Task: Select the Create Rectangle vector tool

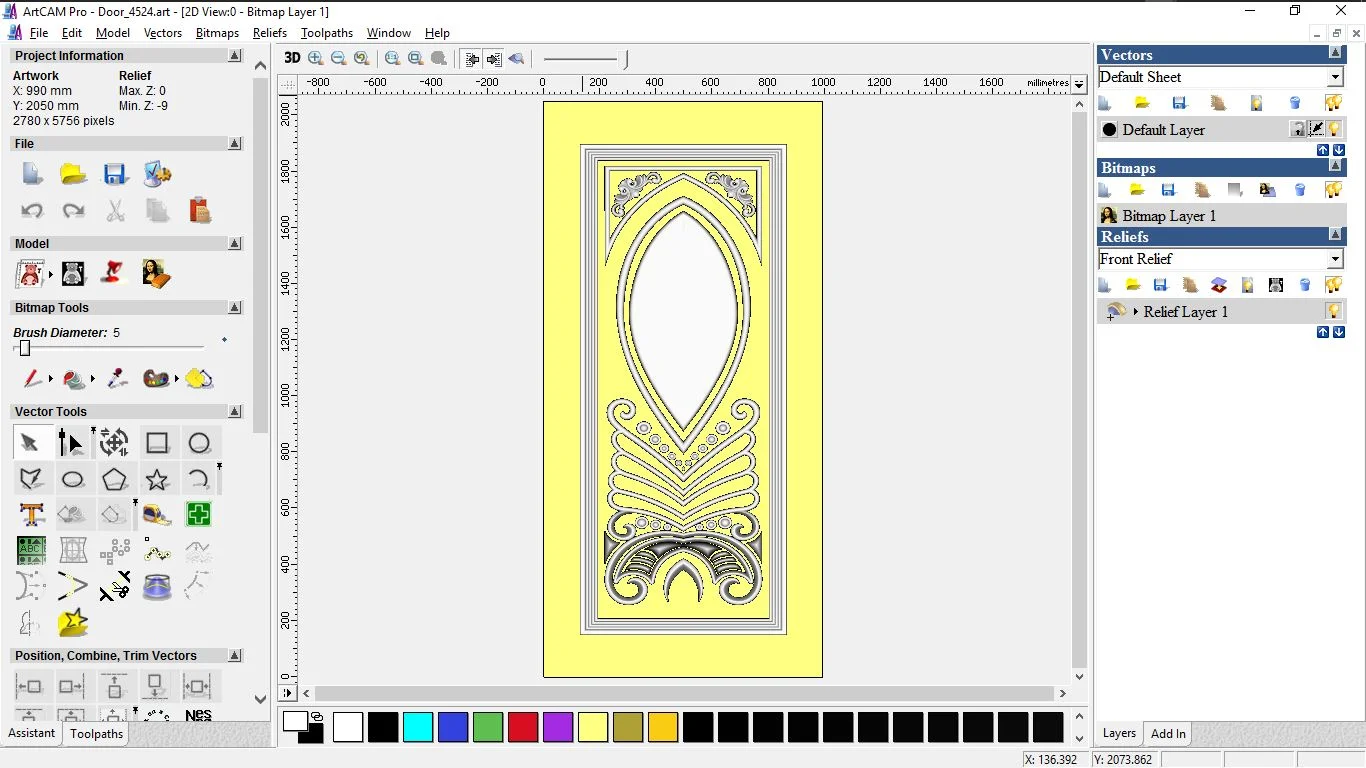Action: pyautogui.click(x=157, y=443)
